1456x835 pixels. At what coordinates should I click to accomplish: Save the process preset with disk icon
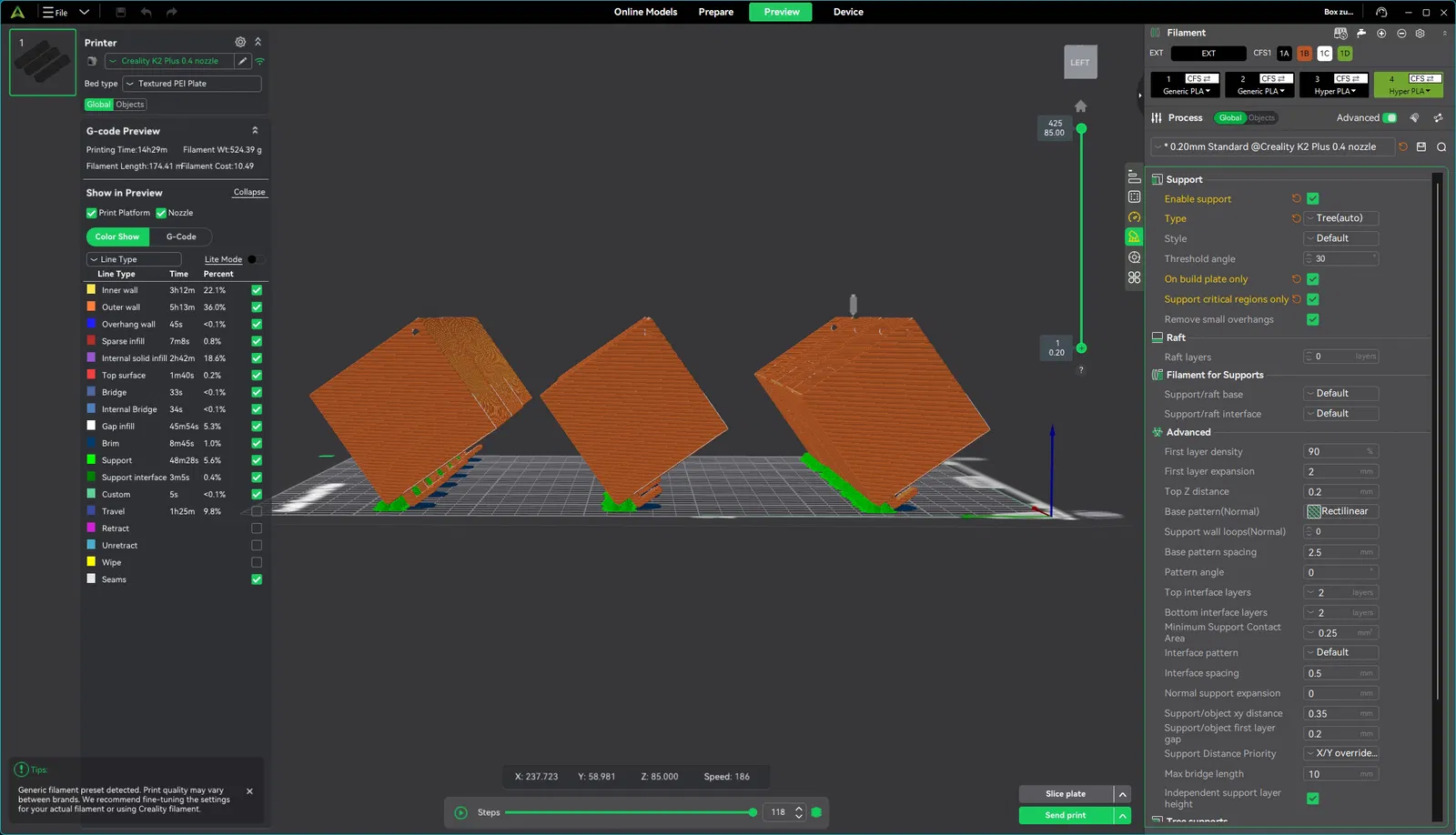point(1421,146)
